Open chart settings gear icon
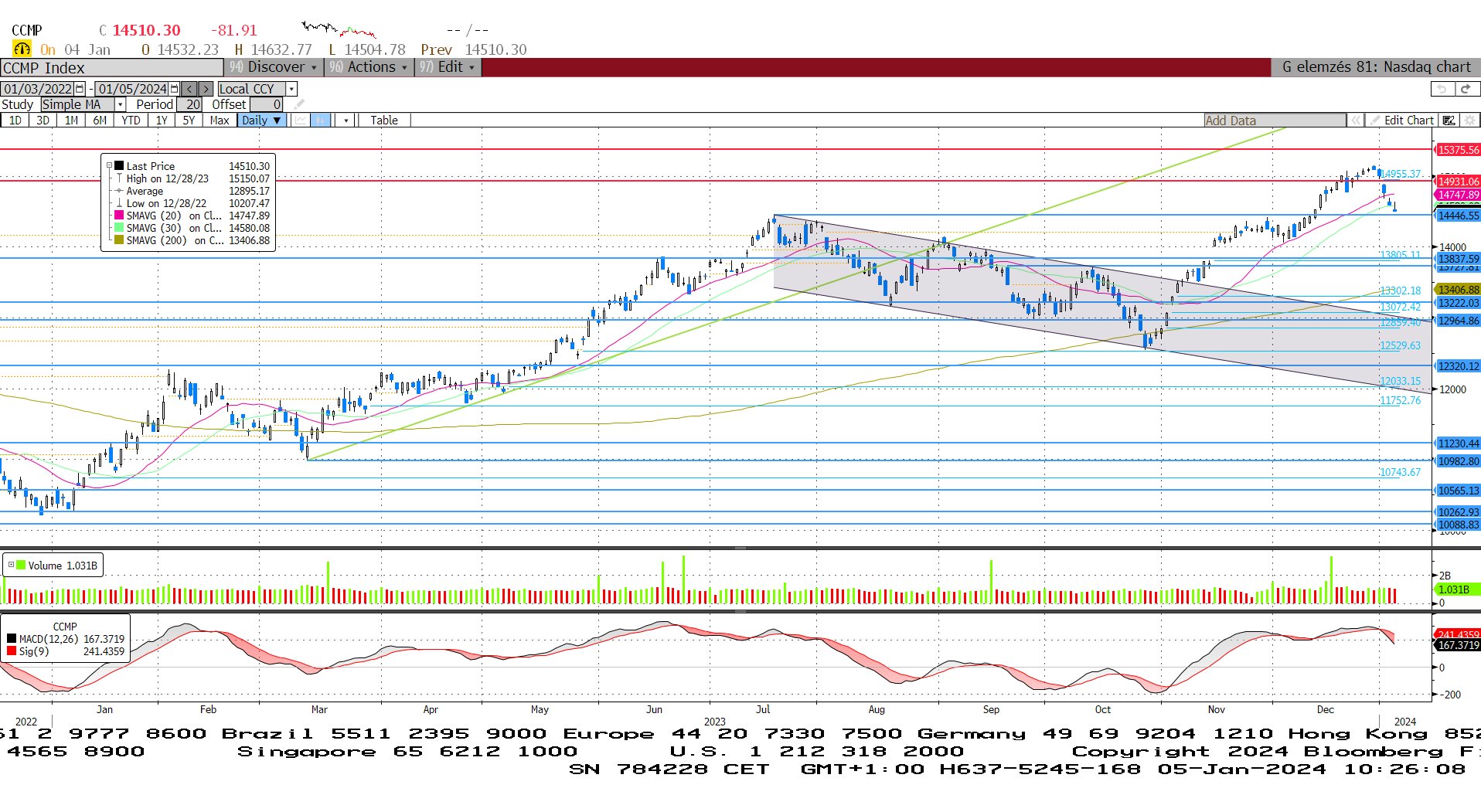This screenshot has height=812, width=1481. (x=1469, y=121)
